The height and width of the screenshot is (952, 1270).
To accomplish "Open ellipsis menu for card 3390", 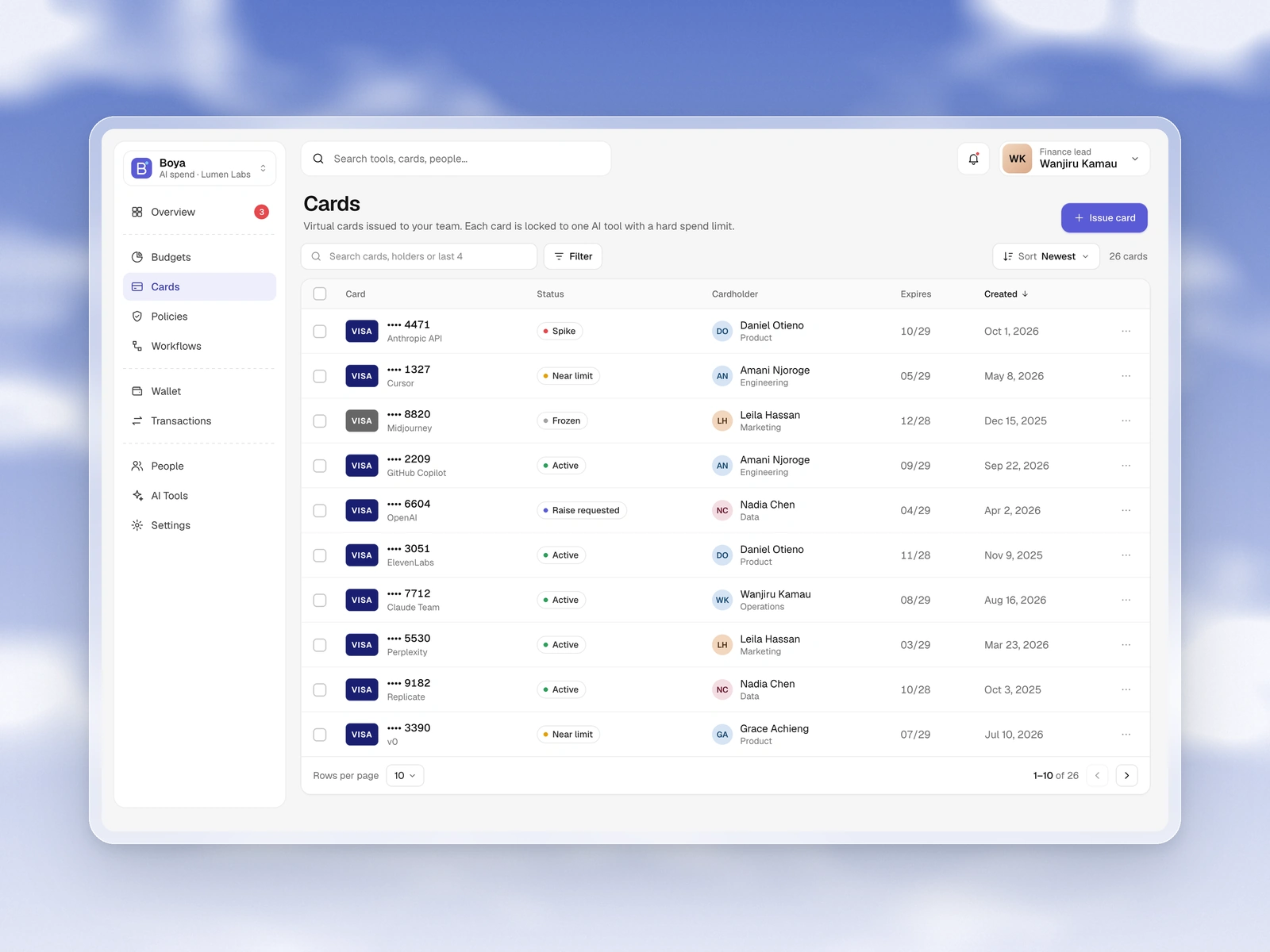I will tap(1126, 735).
